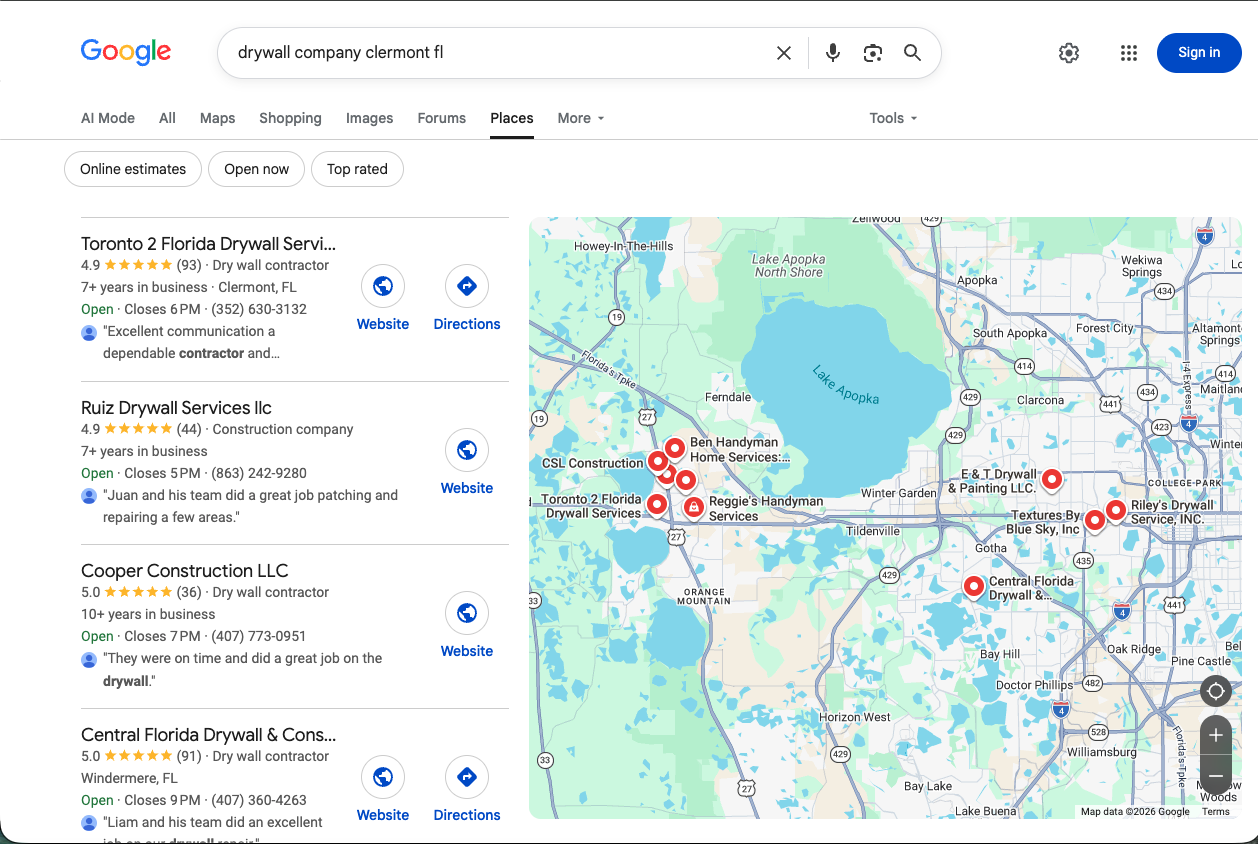This screenshot has height=844, width=1258.
Task: Open Ruiz Drywall Services llc listing
Action: (176, 407)
